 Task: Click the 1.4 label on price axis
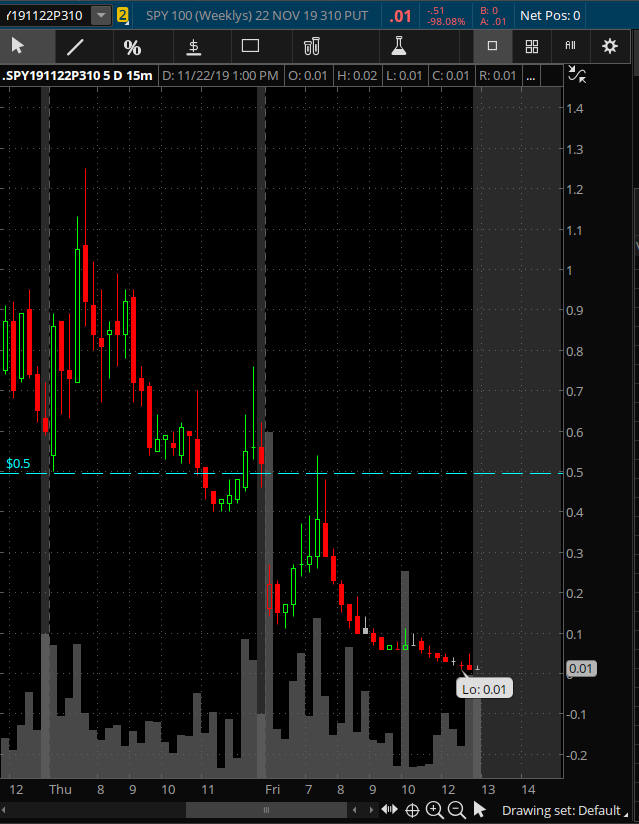click(x=575, y=109)
